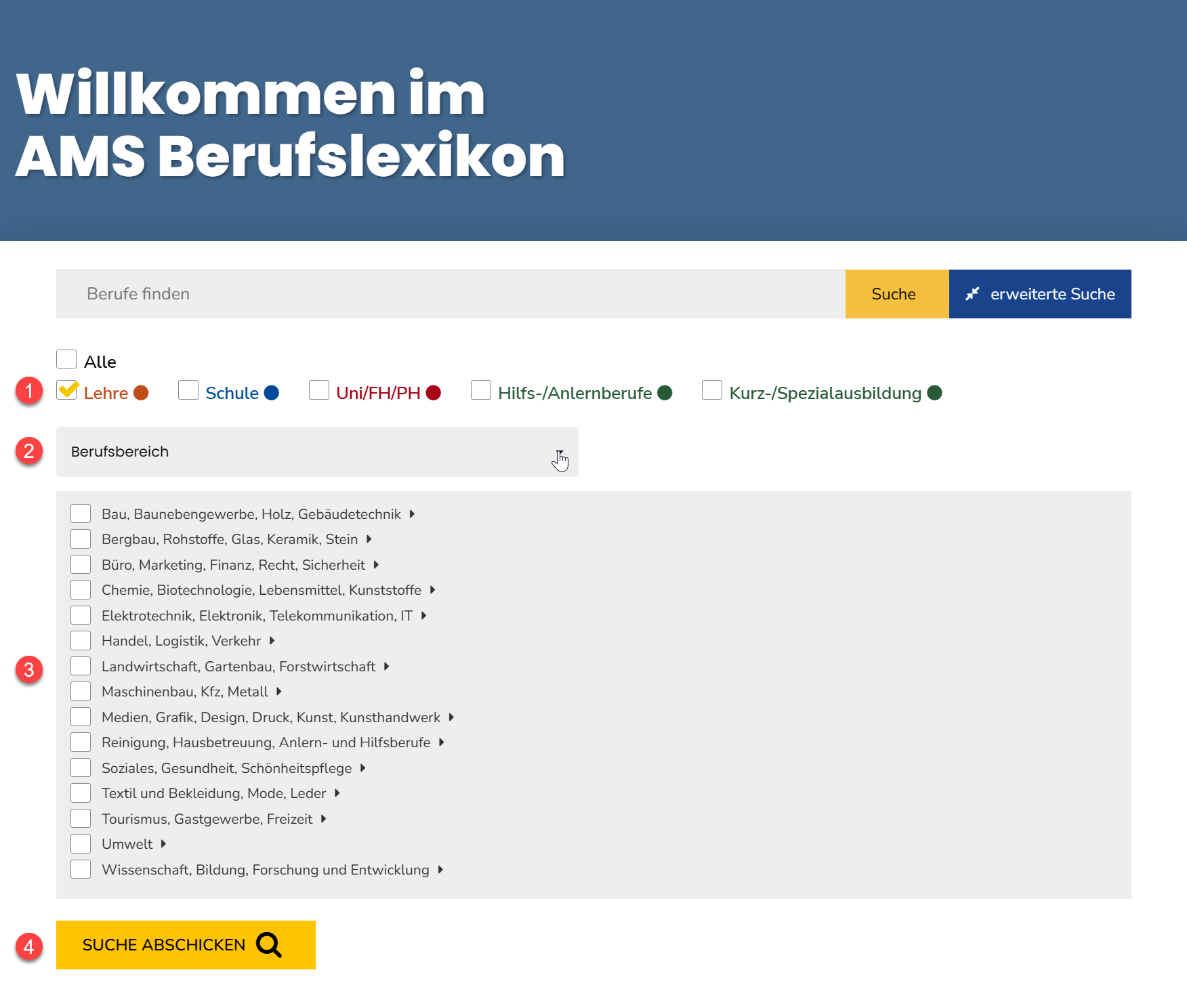
Task: Click the red dot next to Uni/FH/PH
Action: click(x=434, y=393)
